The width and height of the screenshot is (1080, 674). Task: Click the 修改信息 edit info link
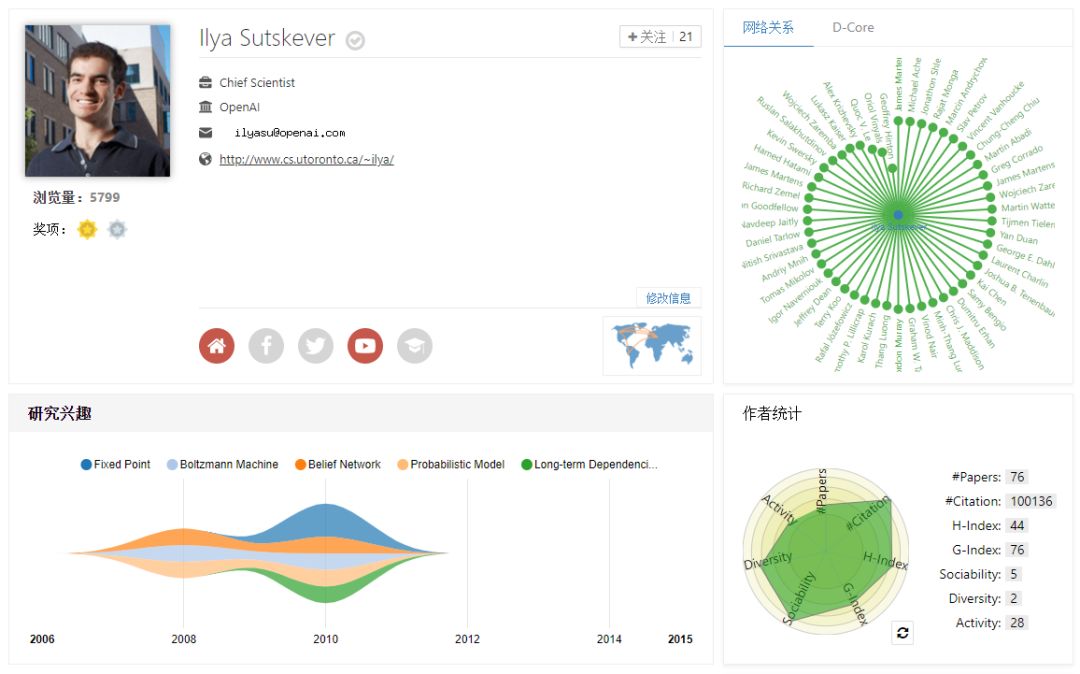(668, 298)
